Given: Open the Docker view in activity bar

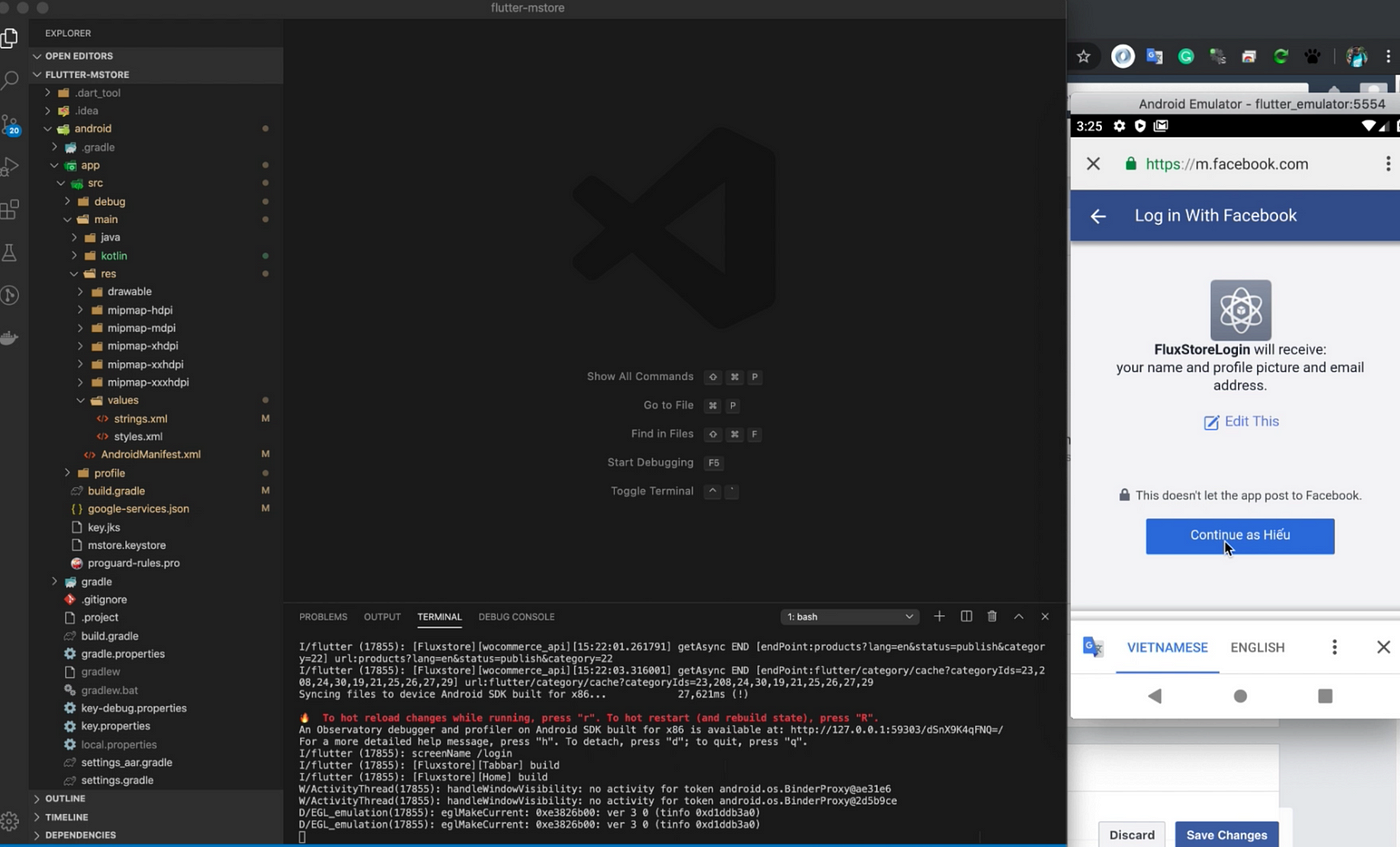Looking at the screenshot, I should 10,338.
